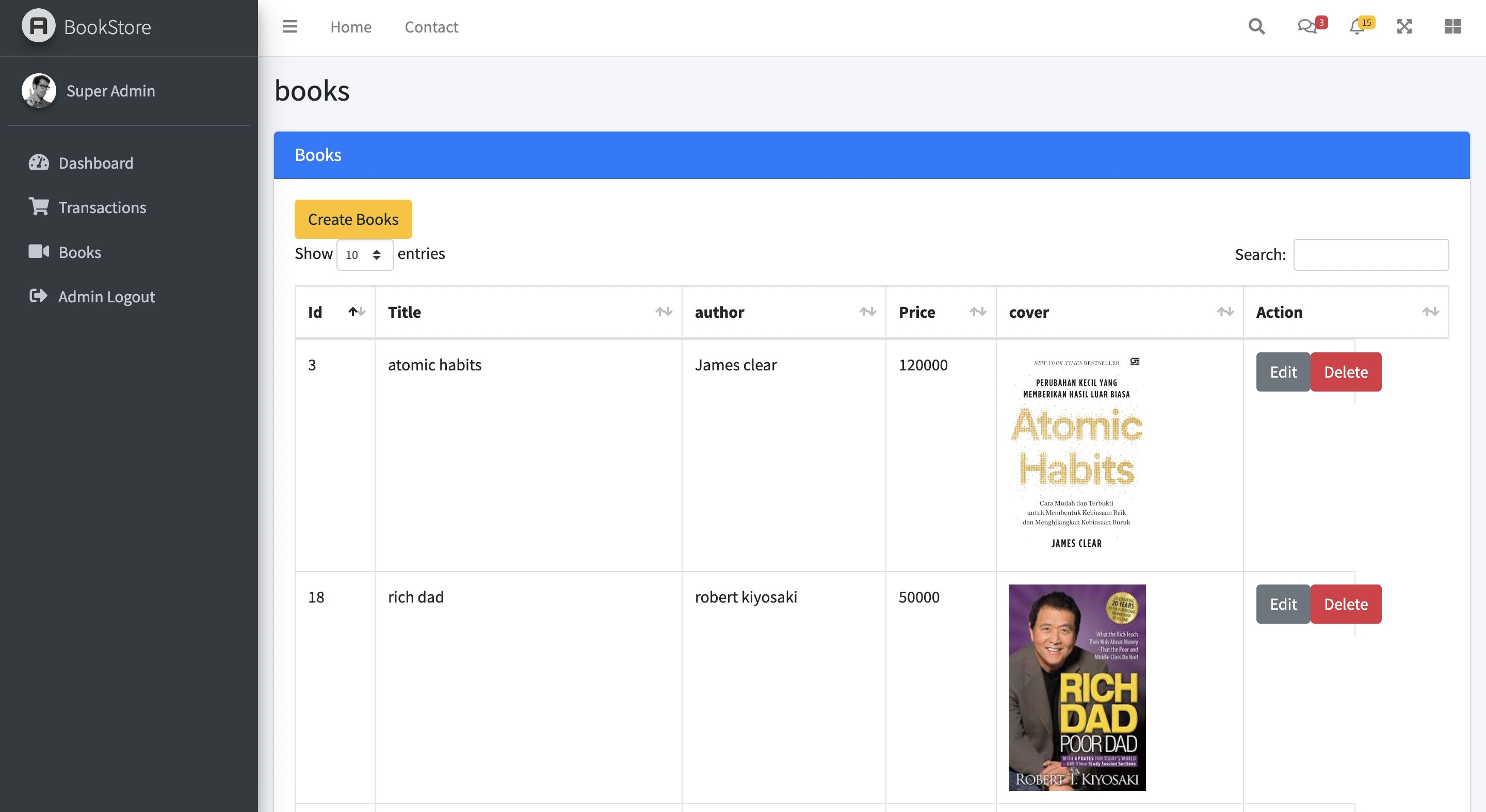This screenshot has width=1486, height=812.
Task: Click the Super Admin avatar
Action: pyautogui.click(x=39, y=91)
